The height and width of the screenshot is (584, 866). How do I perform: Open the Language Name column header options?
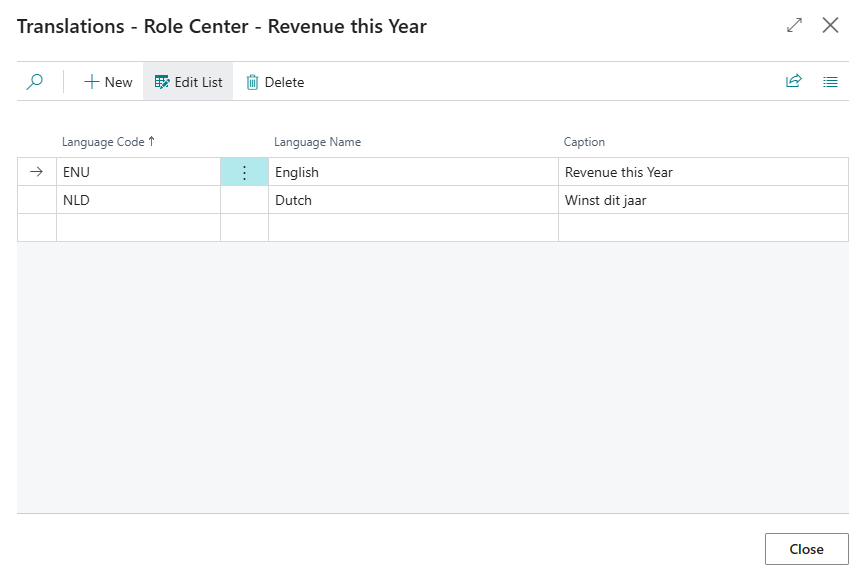tap(317, 142)
